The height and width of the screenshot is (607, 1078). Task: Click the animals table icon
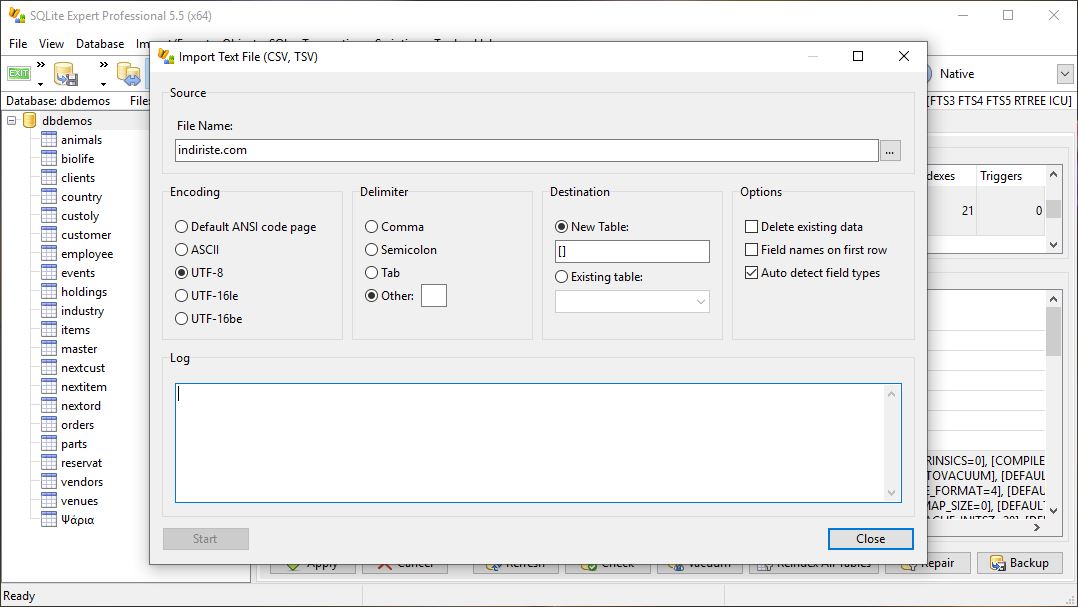point(49,140)
